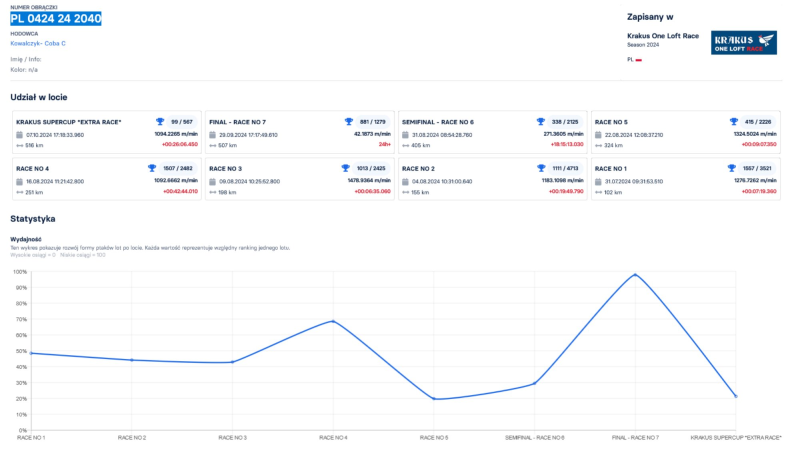Click the trophy icon in Semifinal Race No 6
Screen dimensions: 800x457
point(541,121)
